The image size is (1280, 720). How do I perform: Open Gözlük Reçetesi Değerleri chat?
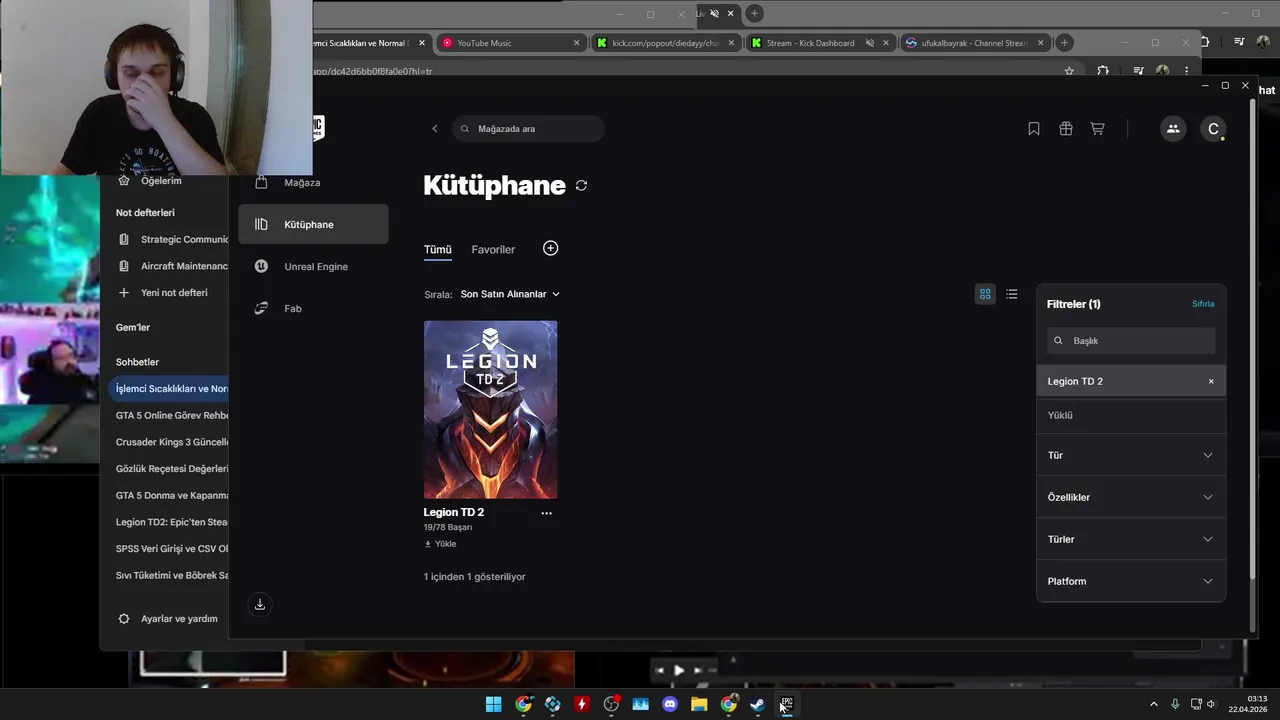pos(172,469)
